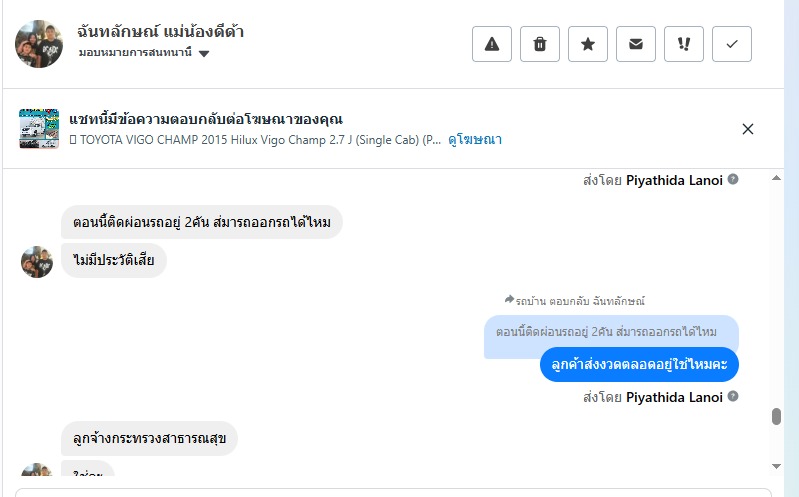Open the customer profile picture in header
This screenshot has width=799, height=497.
39,43
